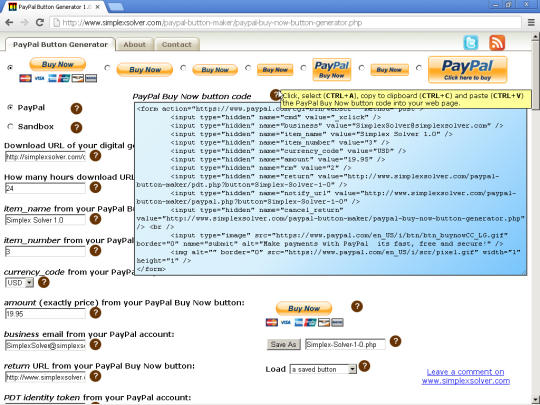Click the page scrollbar up arrow
This screenshot has width=540, height=405.
pyautogui.click(x=536, y=37)
